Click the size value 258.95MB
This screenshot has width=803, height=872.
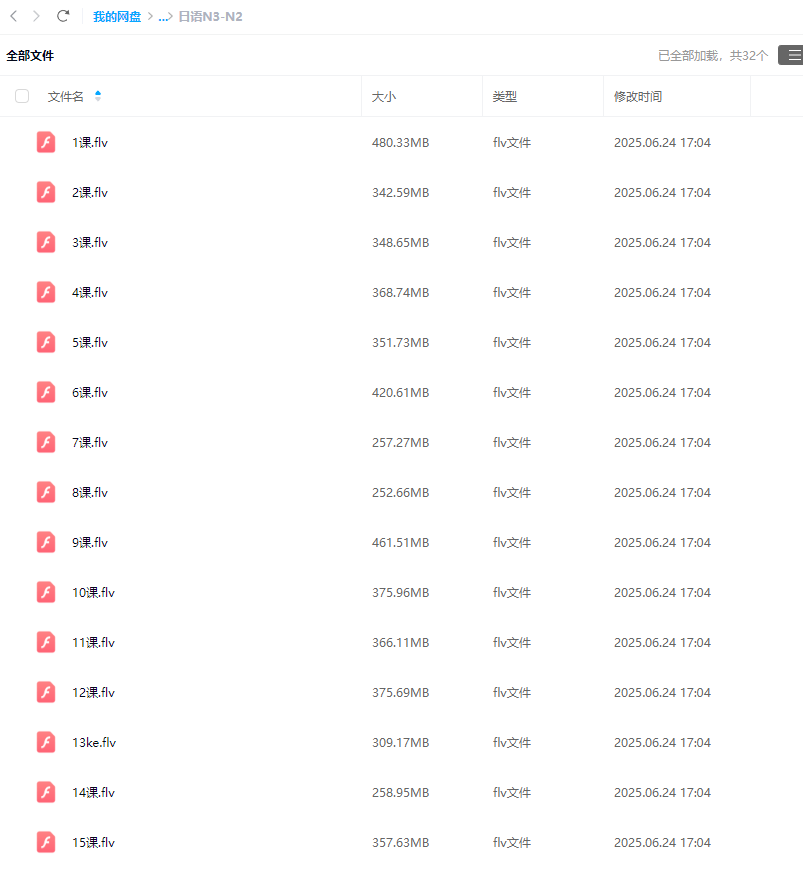pyautogui.click(x=400, y=792)
